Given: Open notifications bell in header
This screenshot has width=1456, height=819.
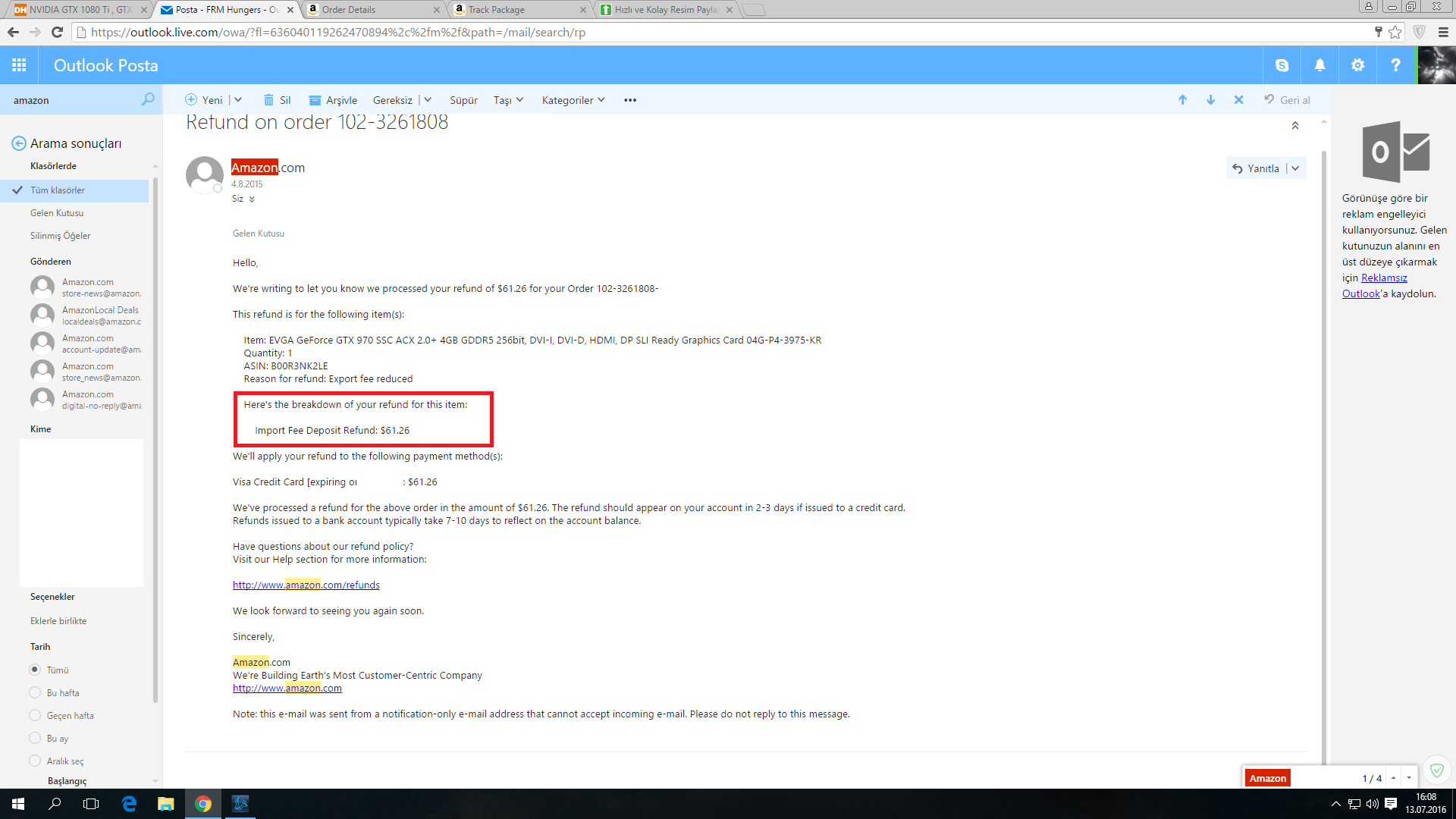Looking at the screenshot, I should (1319, 65).
